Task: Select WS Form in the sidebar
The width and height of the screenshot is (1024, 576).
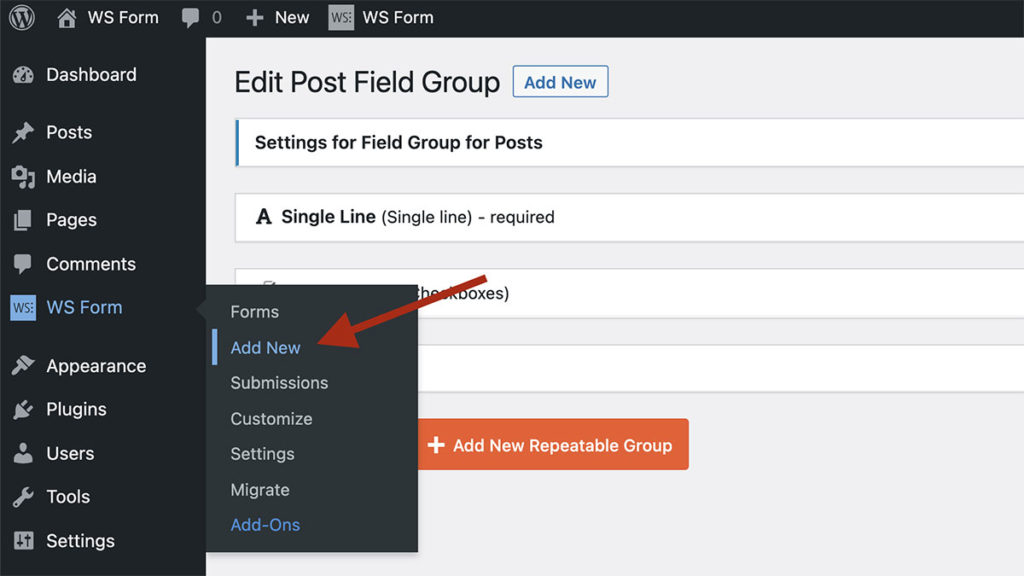Action: [84, 307]
